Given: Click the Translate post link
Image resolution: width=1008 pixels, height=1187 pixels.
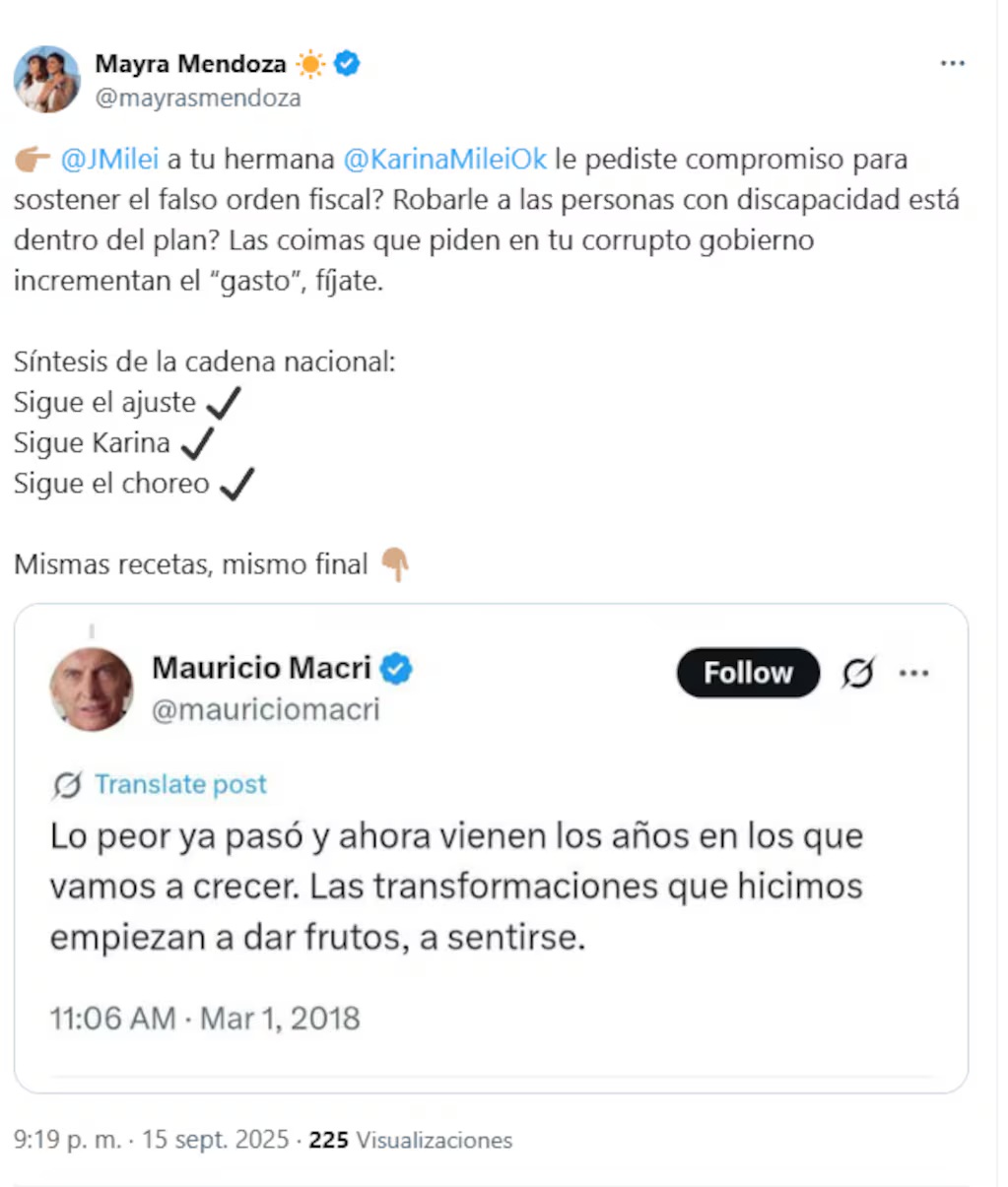Looking at the screenshot, I should (x=180, y=784).
